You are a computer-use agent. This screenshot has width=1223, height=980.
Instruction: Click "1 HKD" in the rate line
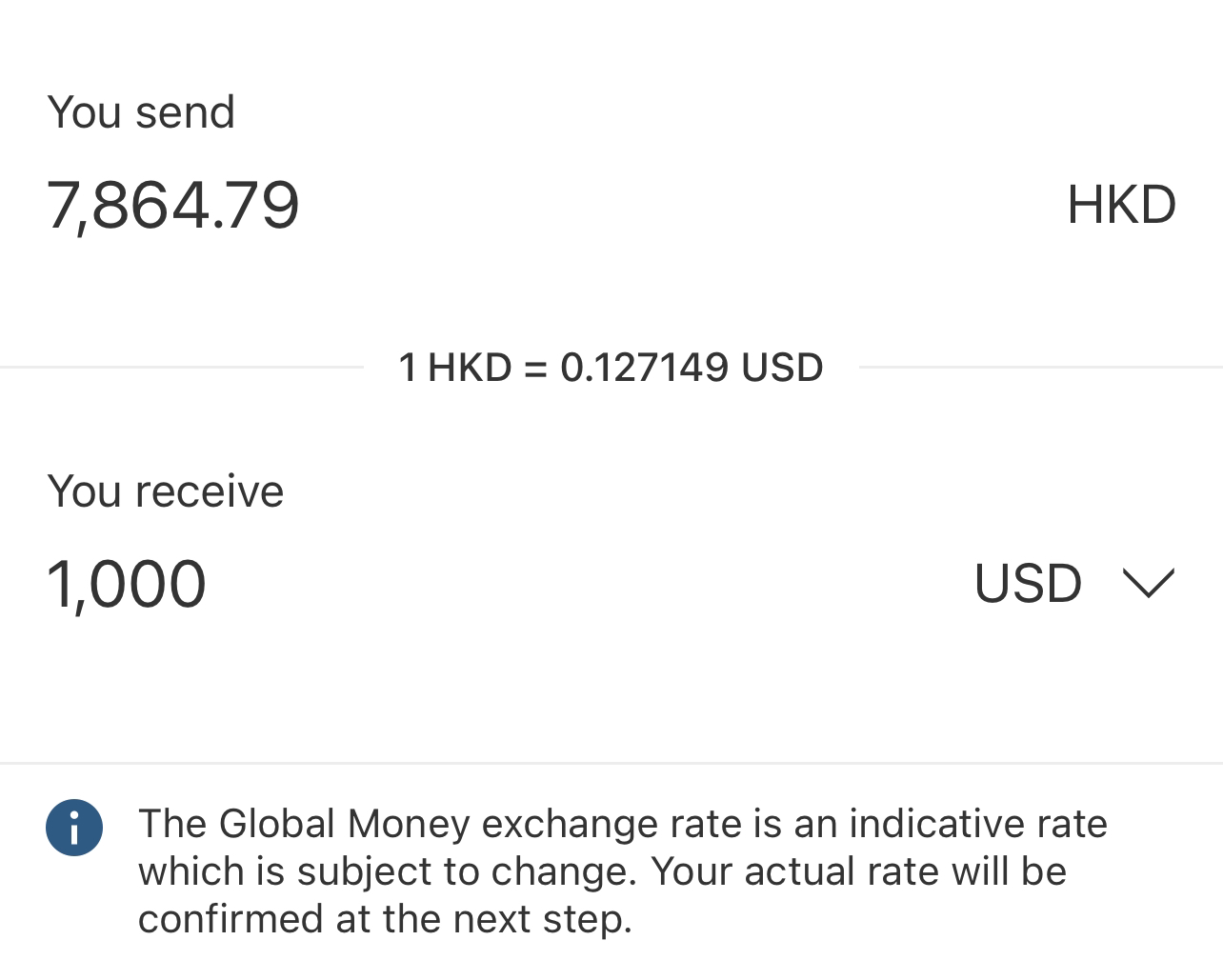(x=454, y=368)
